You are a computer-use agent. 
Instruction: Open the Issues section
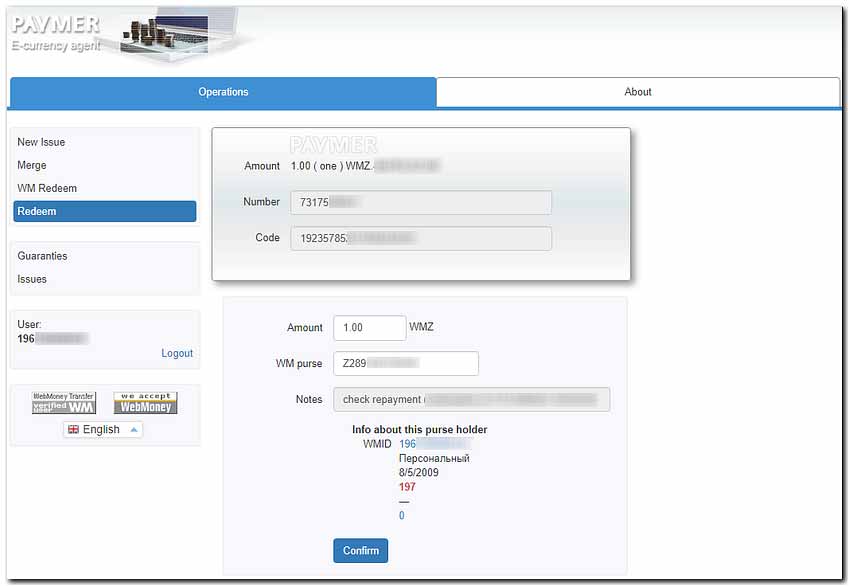32,279
